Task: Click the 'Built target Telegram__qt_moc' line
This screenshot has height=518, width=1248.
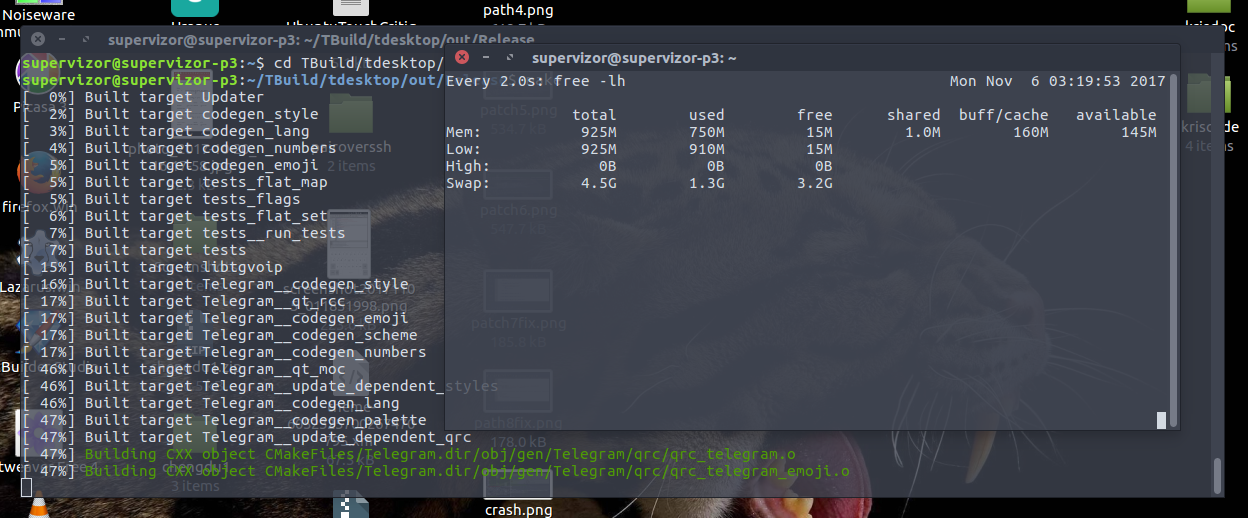Action: coord(184,369)
